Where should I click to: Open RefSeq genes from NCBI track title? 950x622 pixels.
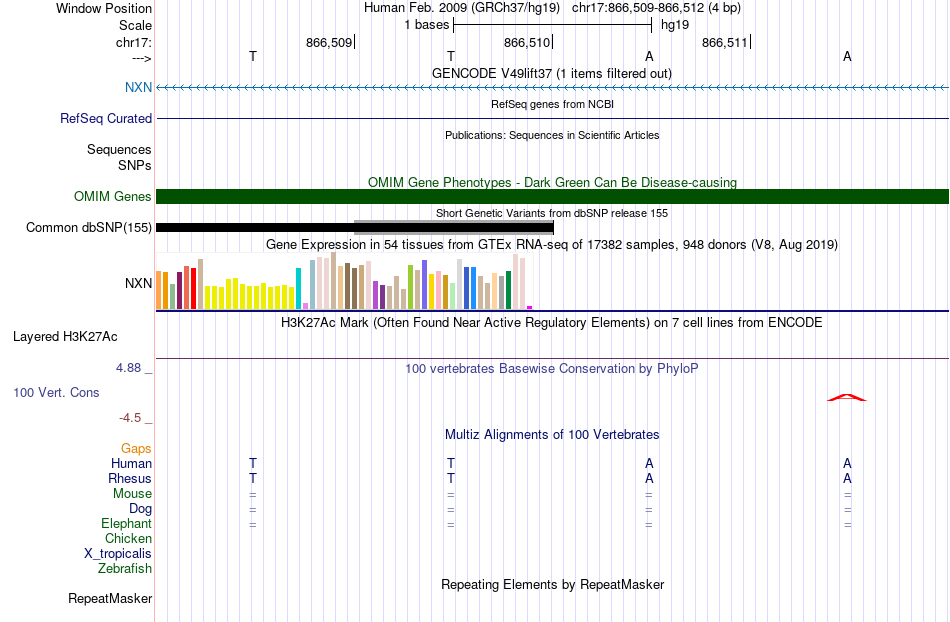coord(552,104)
